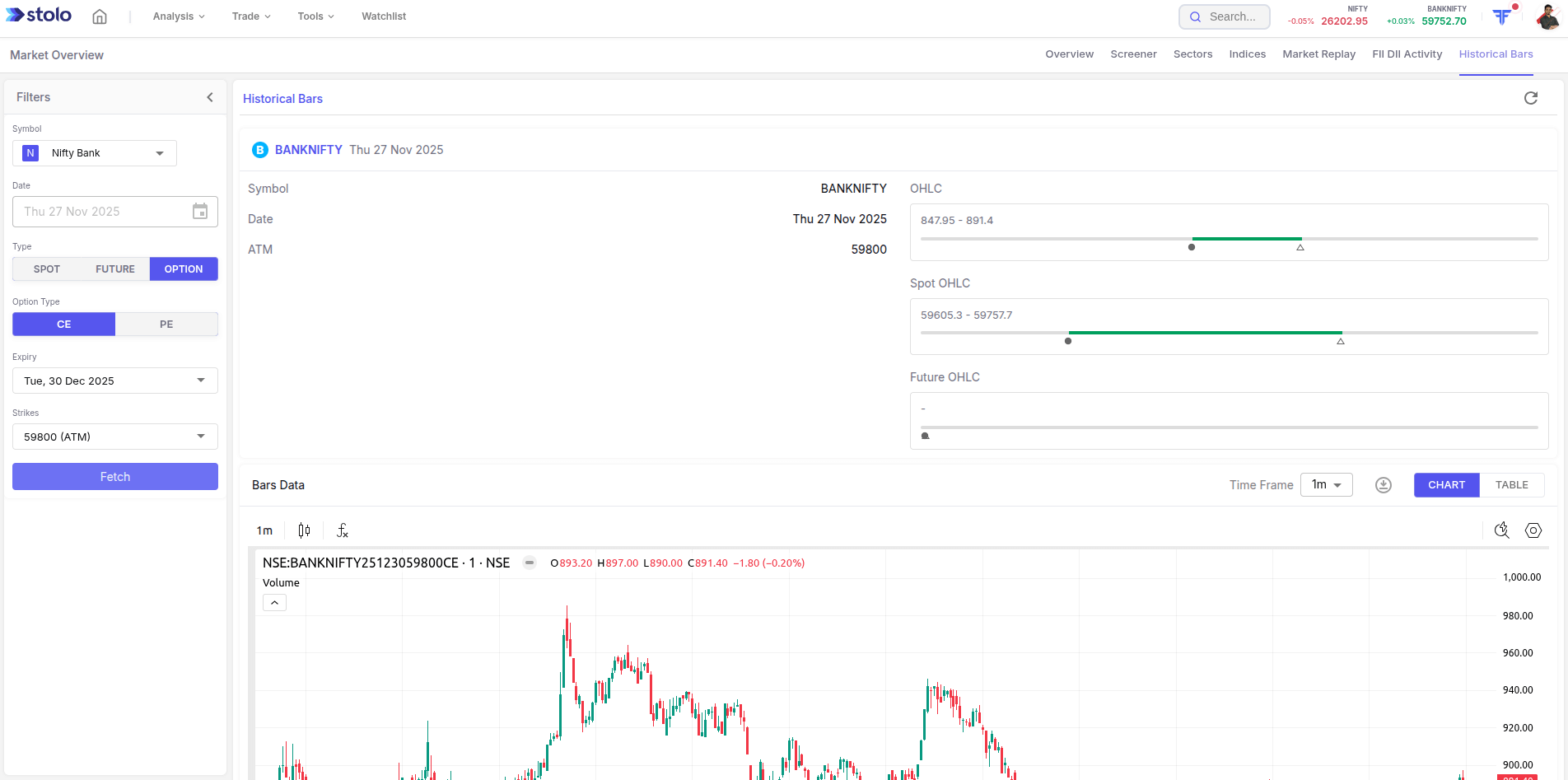Open the Analysis menu
The width and height of the screenshot is (1568, 780).
pos(179,16)
